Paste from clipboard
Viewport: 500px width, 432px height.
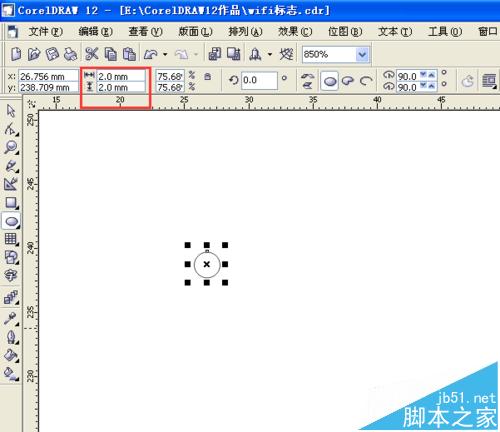point(129,54)
